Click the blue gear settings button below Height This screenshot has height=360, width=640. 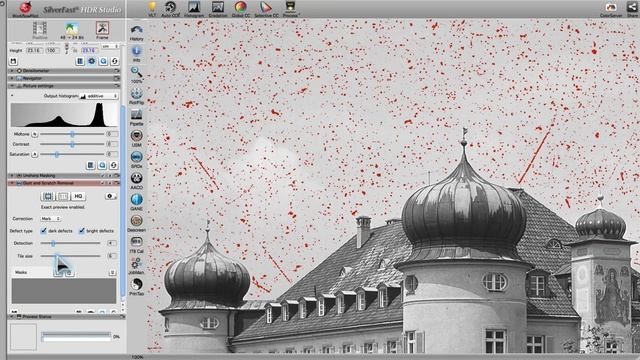pos(91,61)
